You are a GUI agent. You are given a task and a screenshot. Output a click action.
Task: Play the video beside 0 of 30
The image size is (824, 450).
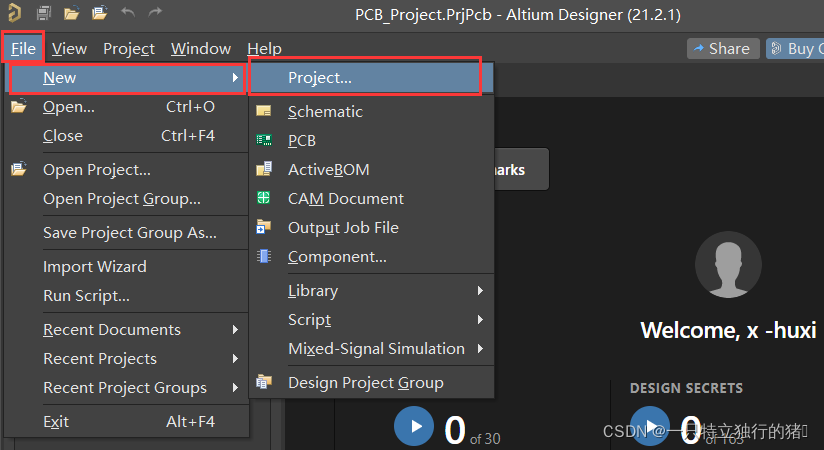click(414, 426)
